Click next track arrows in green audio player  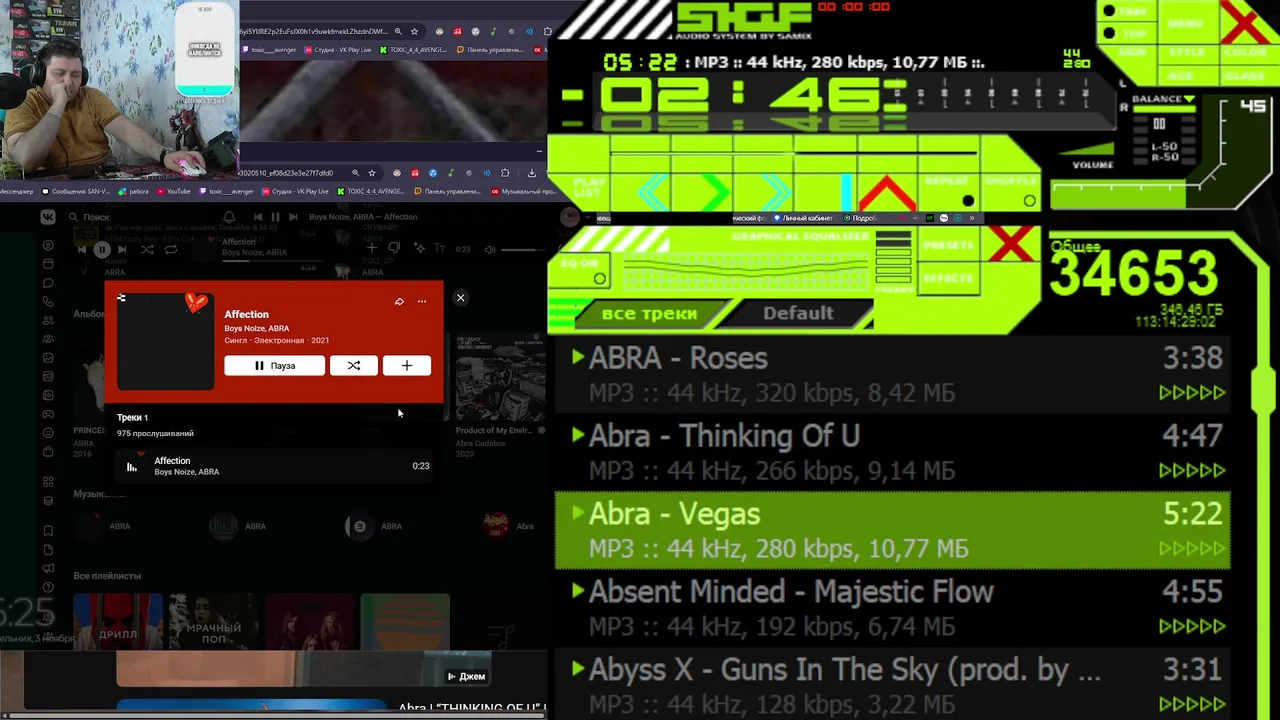click(775, 192)
